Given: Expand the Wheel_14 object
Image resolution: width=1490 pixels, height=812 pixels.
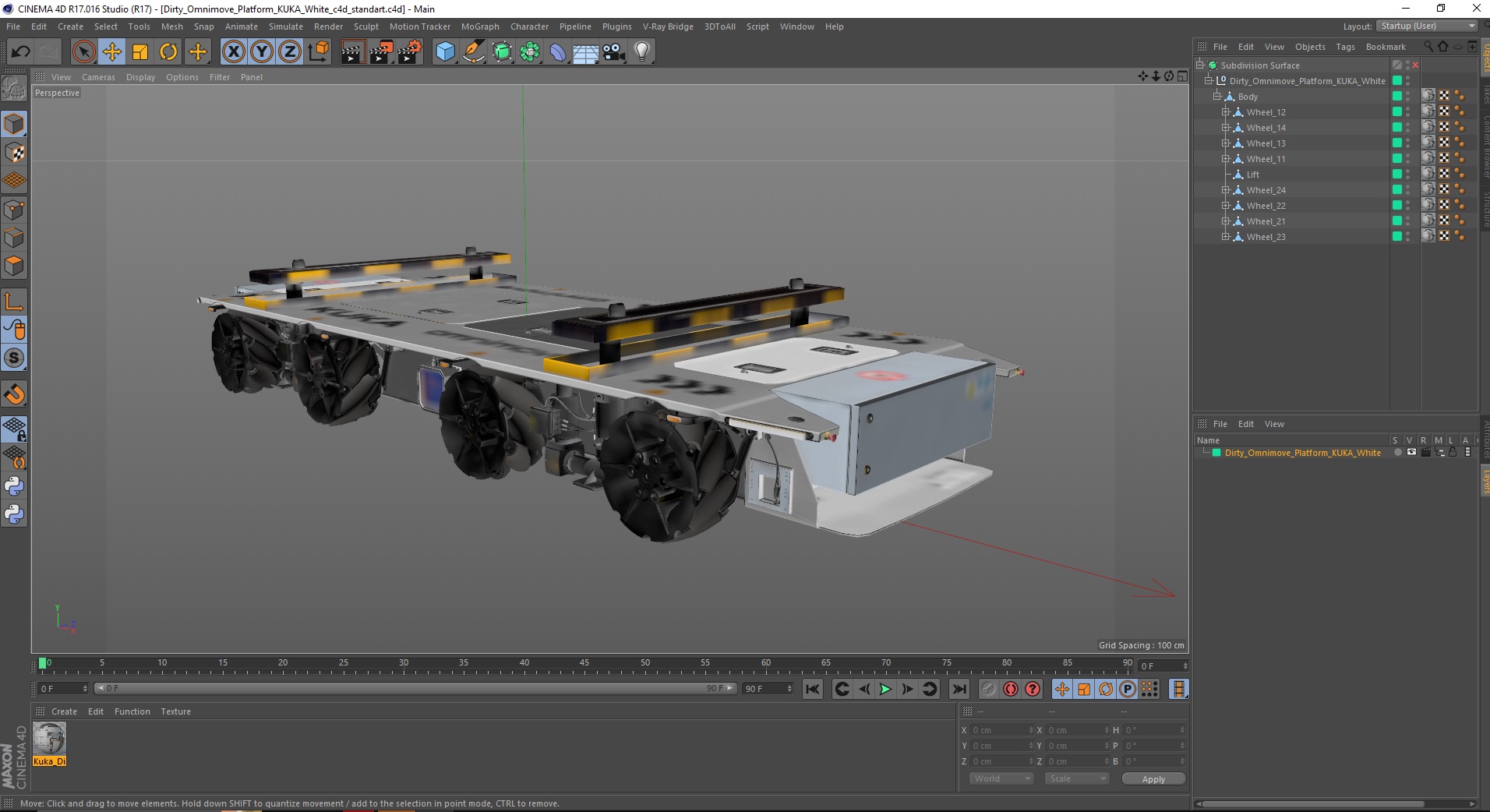Looking at the screenshot, I should click(1226, 128).
